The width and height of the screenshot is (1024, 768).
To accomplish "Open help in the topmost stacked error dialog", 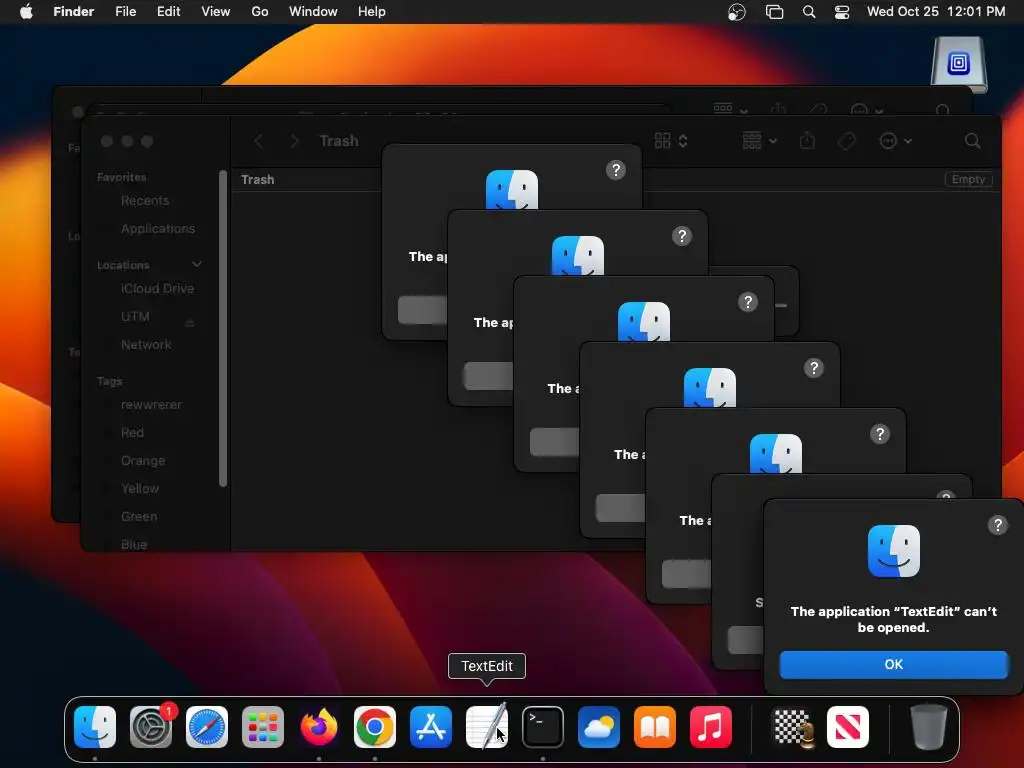I will pyautogui.click(x=615, y=170).
